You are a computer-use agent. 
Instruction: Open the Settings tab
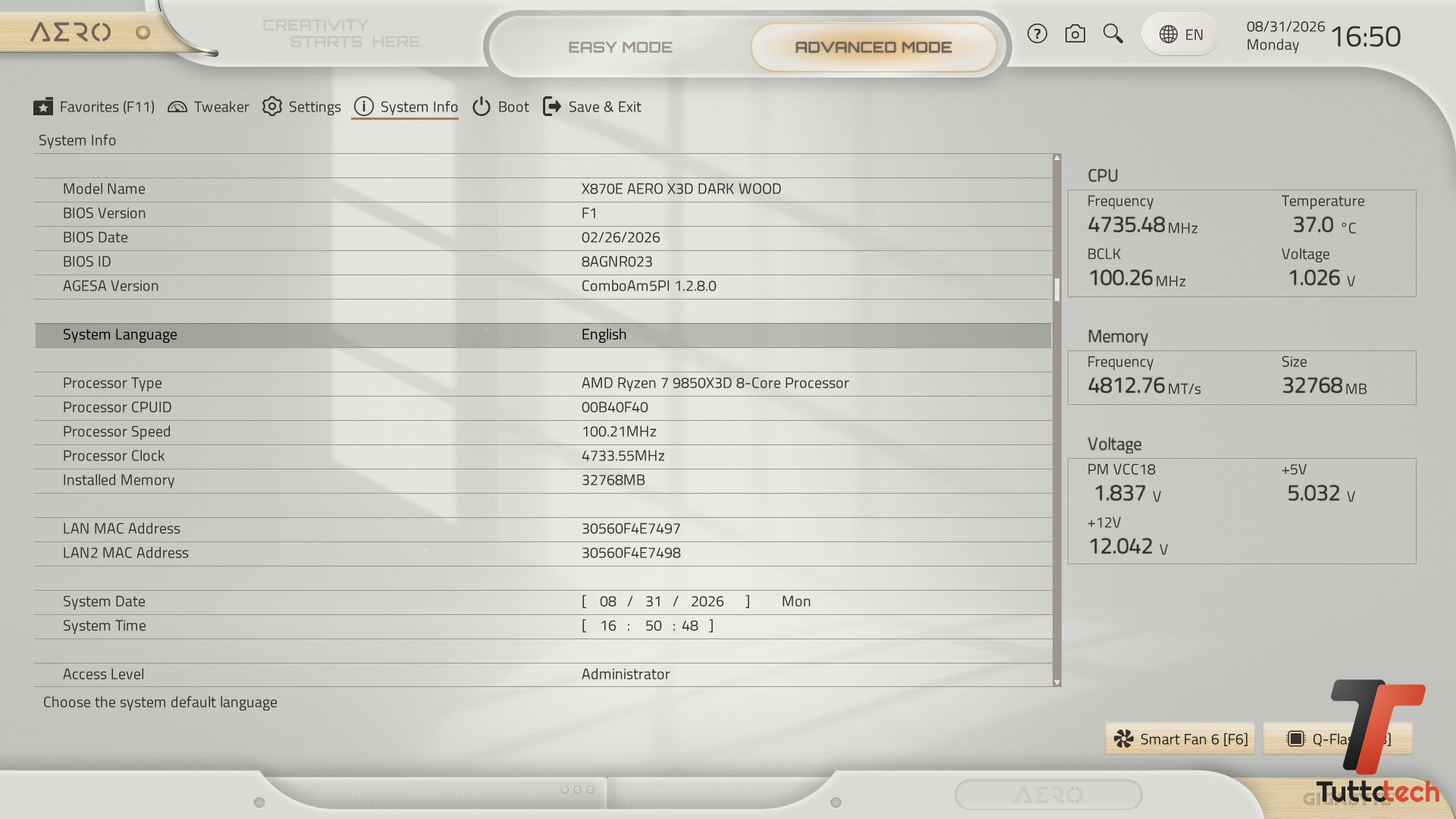302,107
